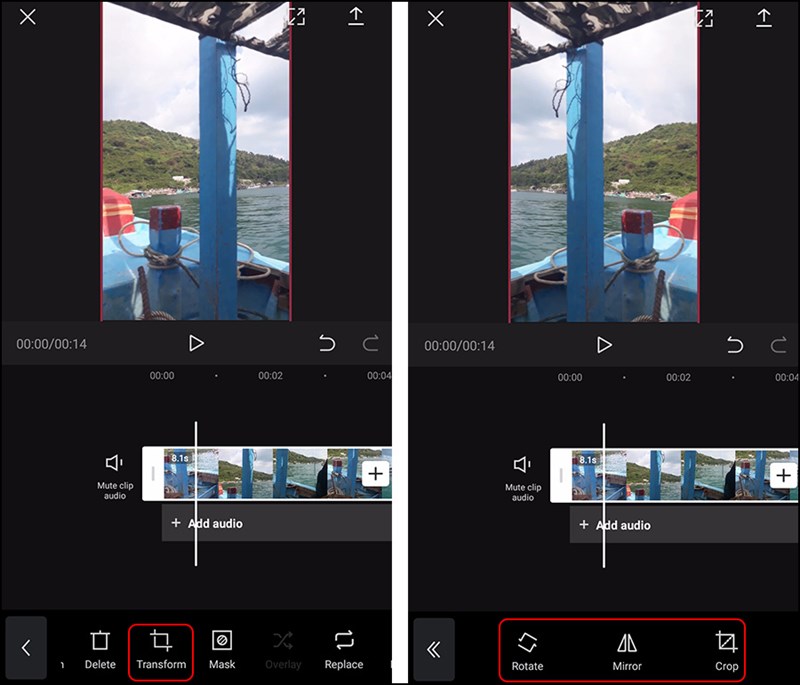Open the Mask tool
The image size is (800, 685).
222,649
